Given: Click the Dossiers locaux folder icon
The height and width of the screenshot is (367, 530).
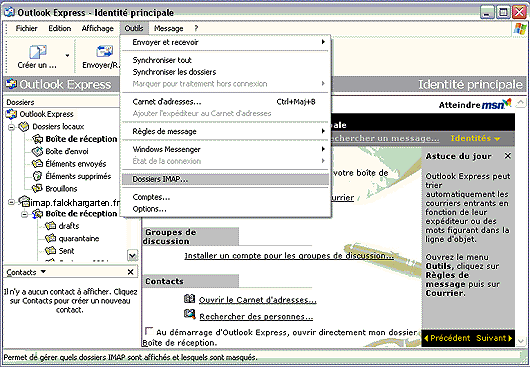Looking at the screenshot, I should click(24, 127).
